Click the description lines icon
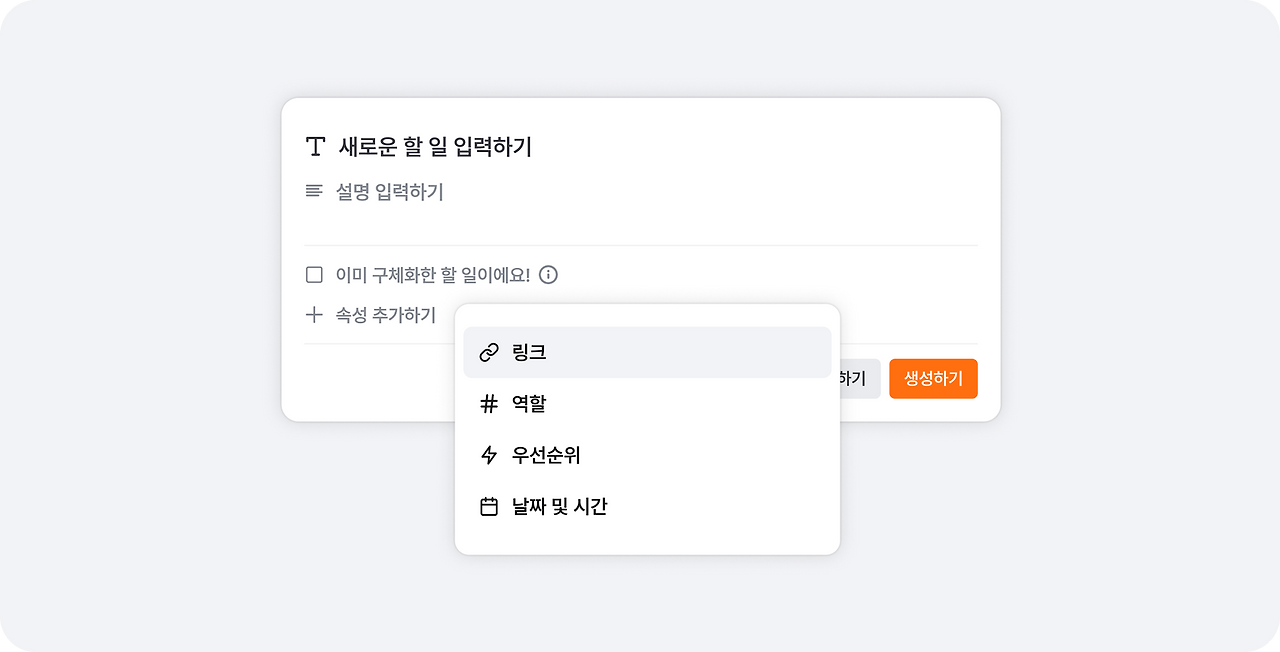 [314, 191]
